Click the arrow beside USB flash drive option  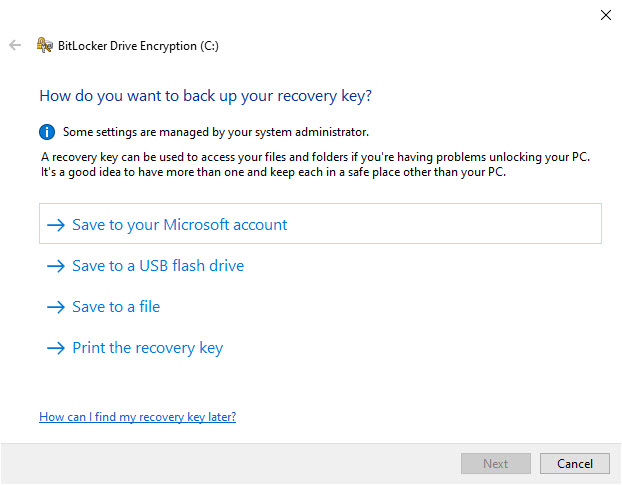point(55,266)
